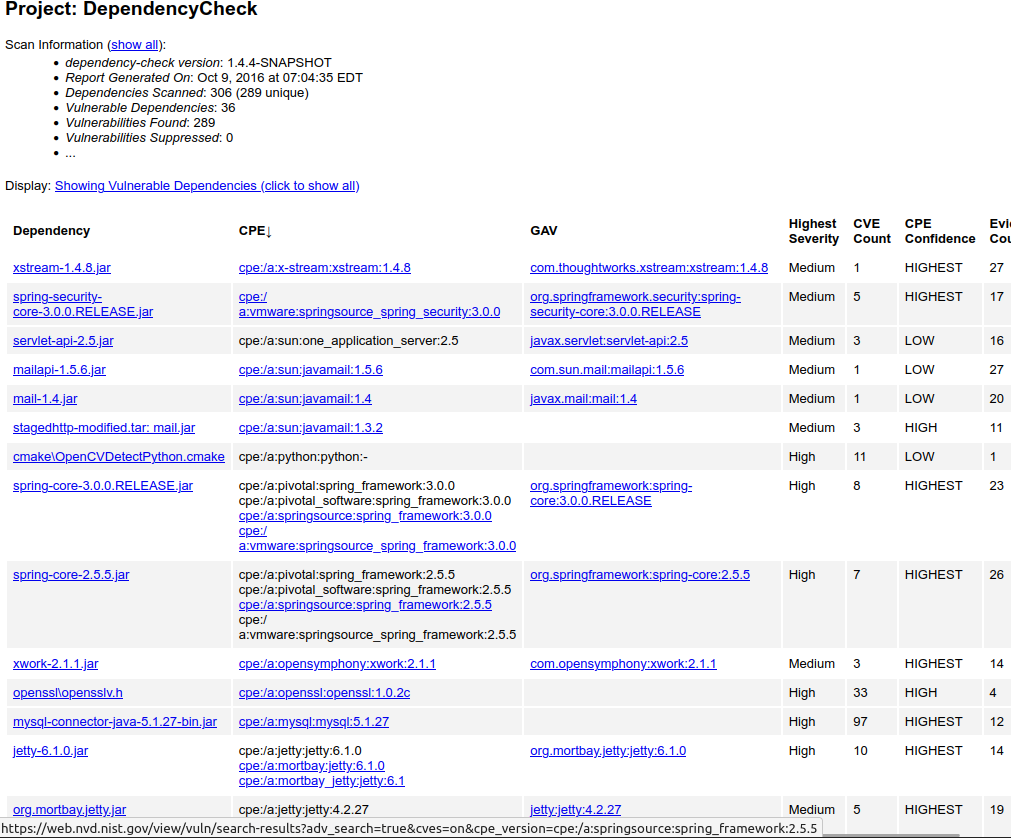
Task: Expand the '...' scan info item
Action: click(70, 153)
